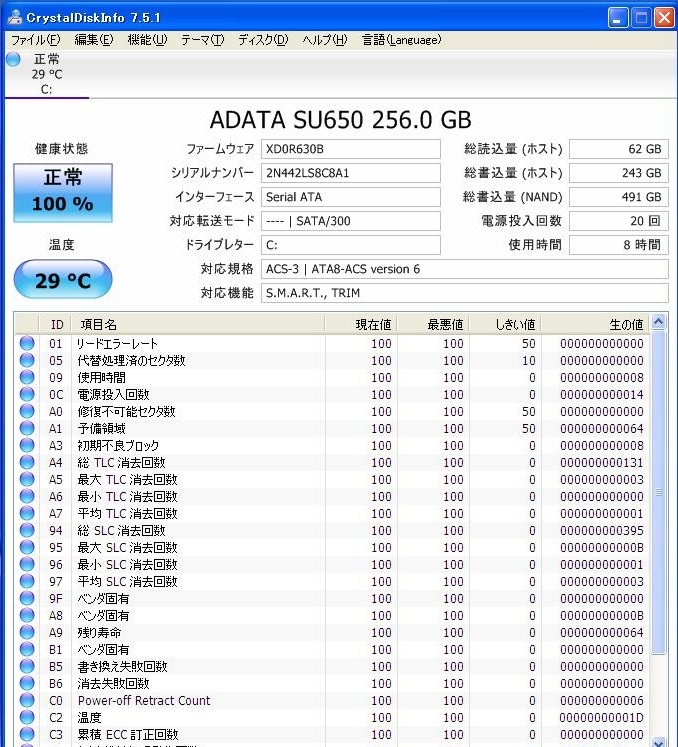Click status orb for 96 最小 SLC 消去回数
Image resolution: width=678 pixels, height=747 pixels.
tap(27, 564)
